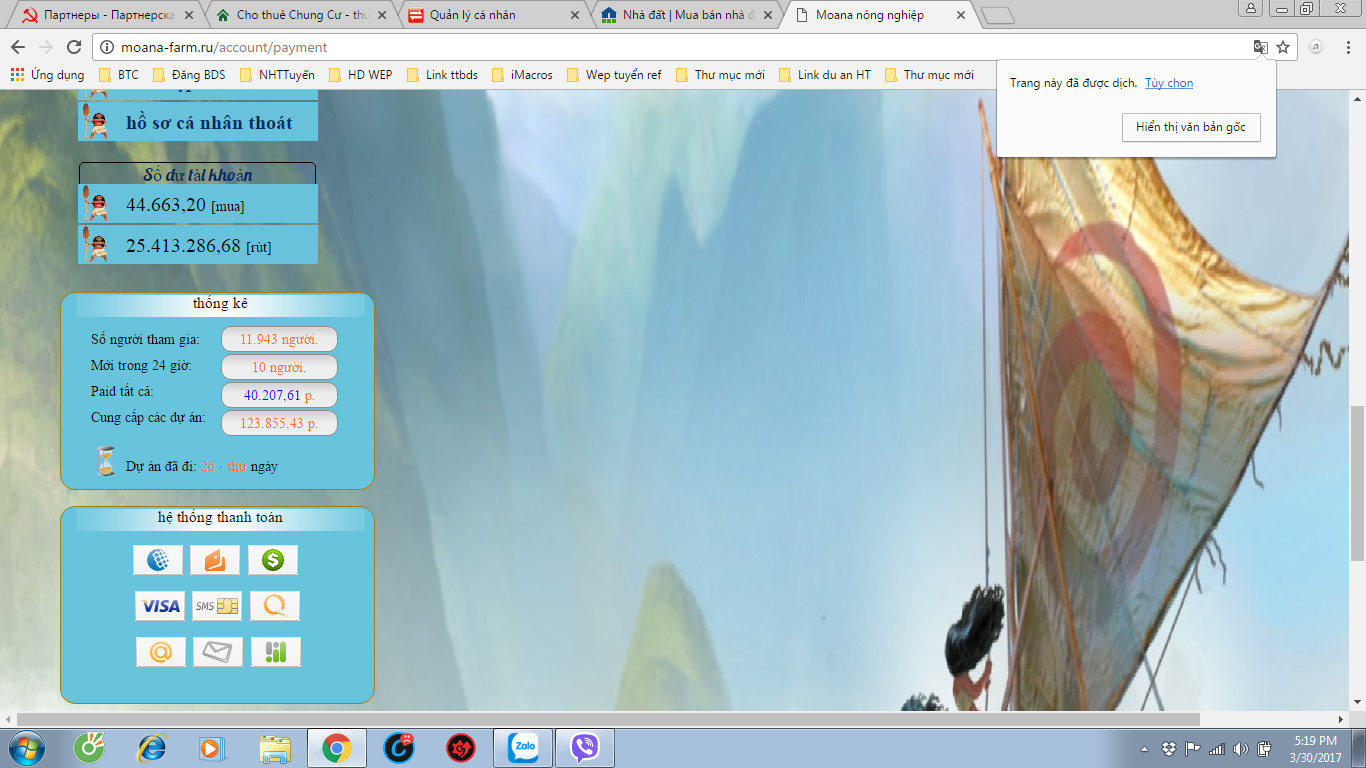Open Windows Explorer folder in taskbar
1366x768 pixels.
pos(274,748)
